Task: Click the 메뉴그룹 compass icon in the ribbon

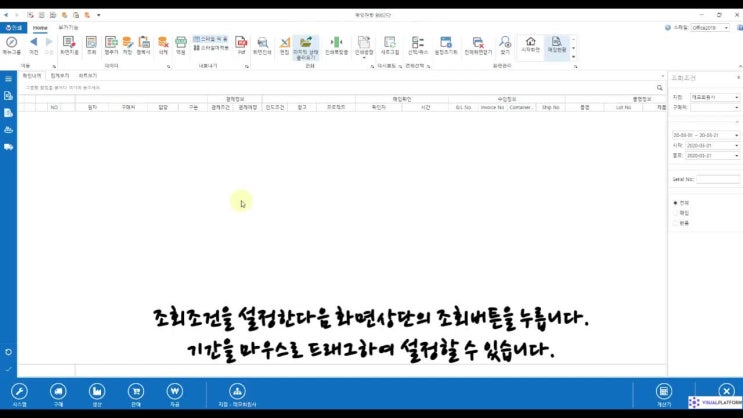Action: (11, 45)
